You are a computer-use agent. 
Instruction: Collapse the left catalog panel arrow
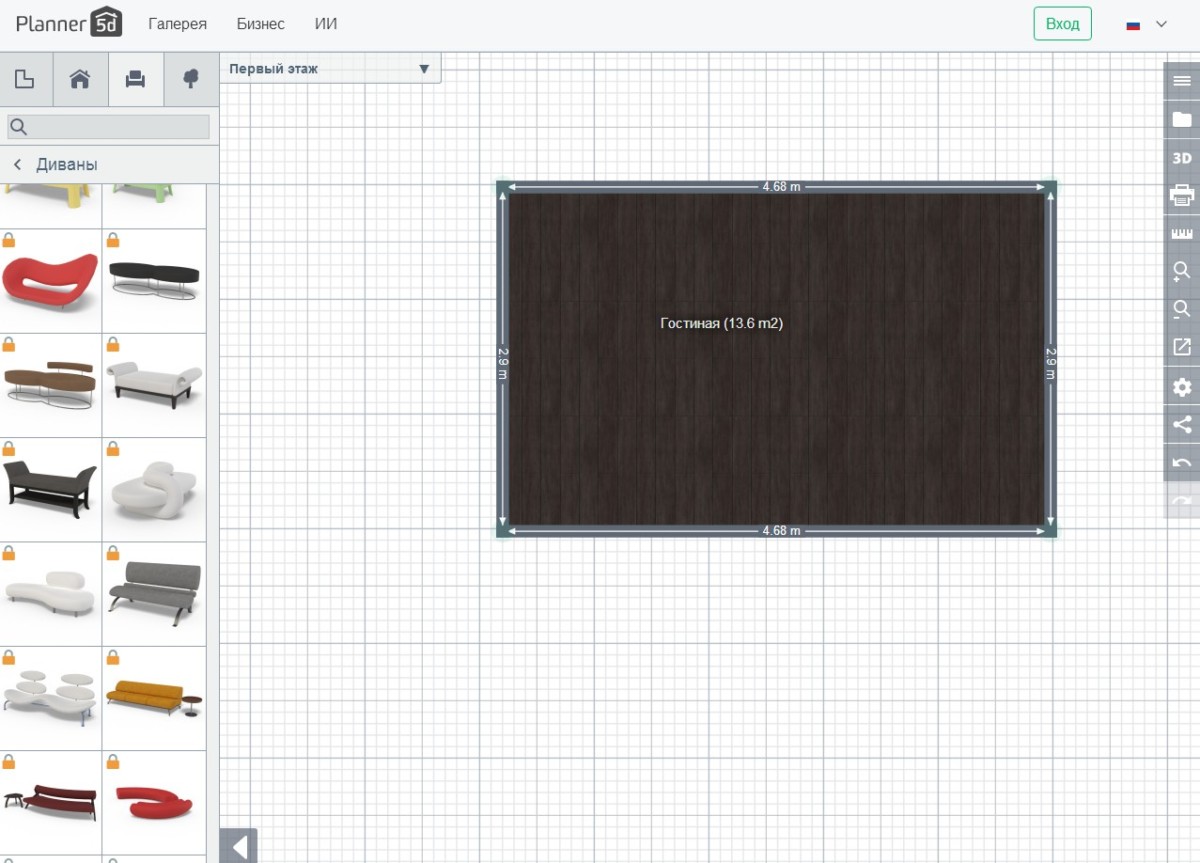[x=239, y=846]
